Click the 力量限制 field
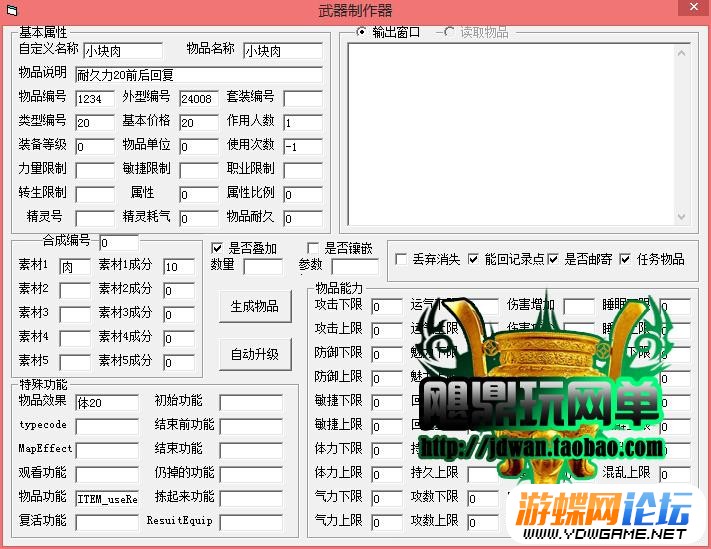 (95, 171)
